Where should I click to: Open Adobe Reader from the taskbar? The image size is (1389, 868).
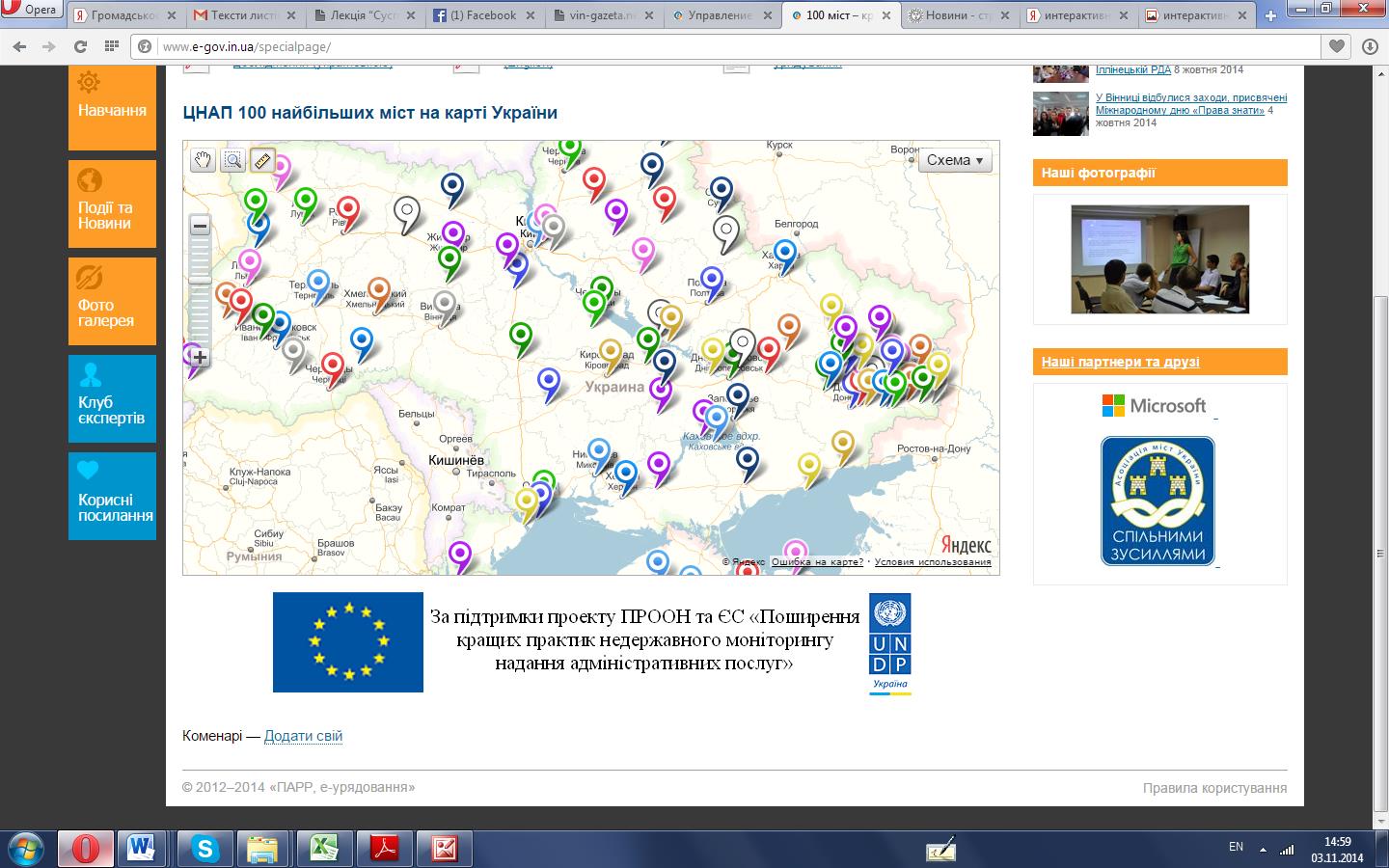click(x=385, y=849)
